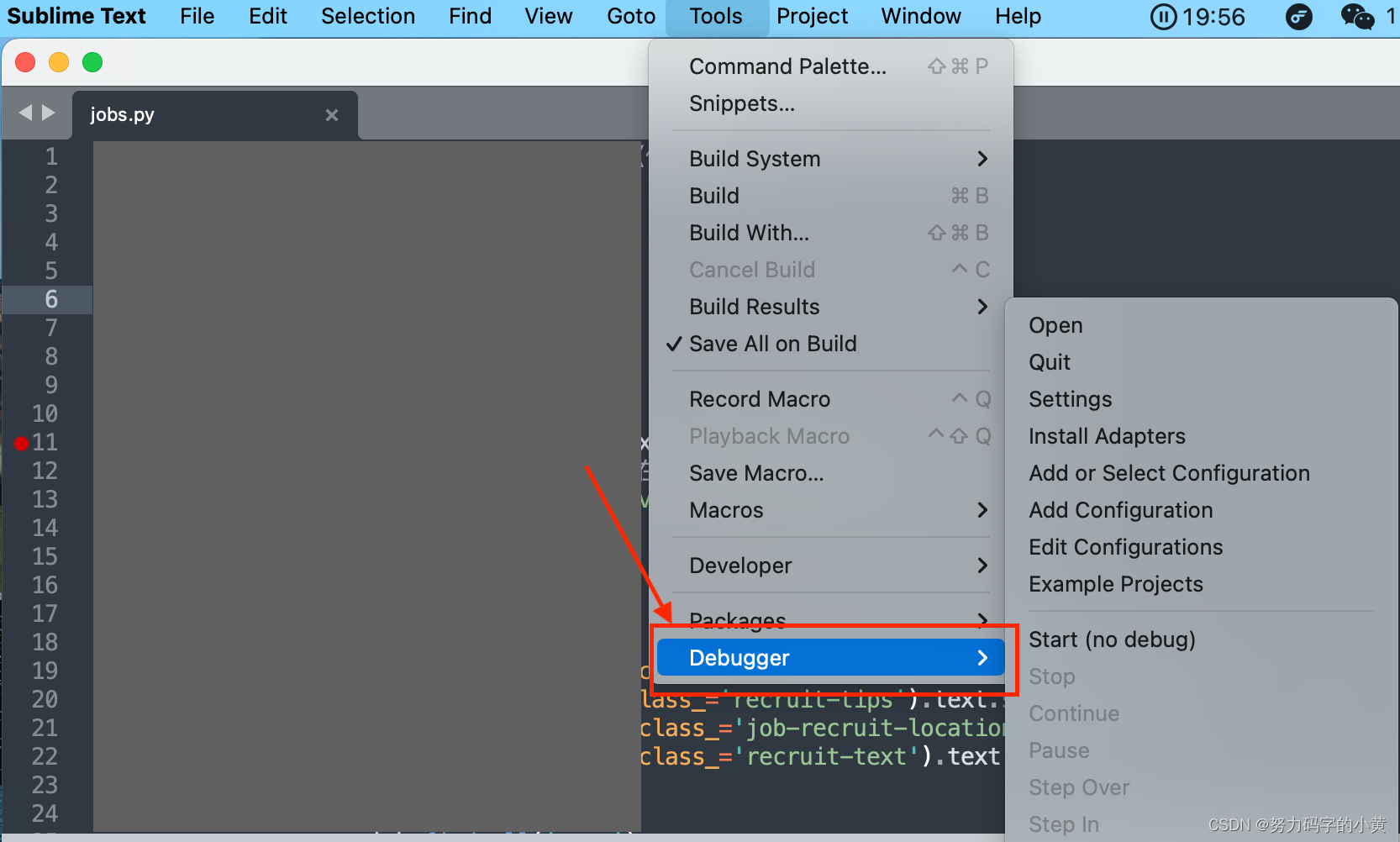Open the View menu
This screenshot has height=842, width=1400.
click(x=548, y=16)
